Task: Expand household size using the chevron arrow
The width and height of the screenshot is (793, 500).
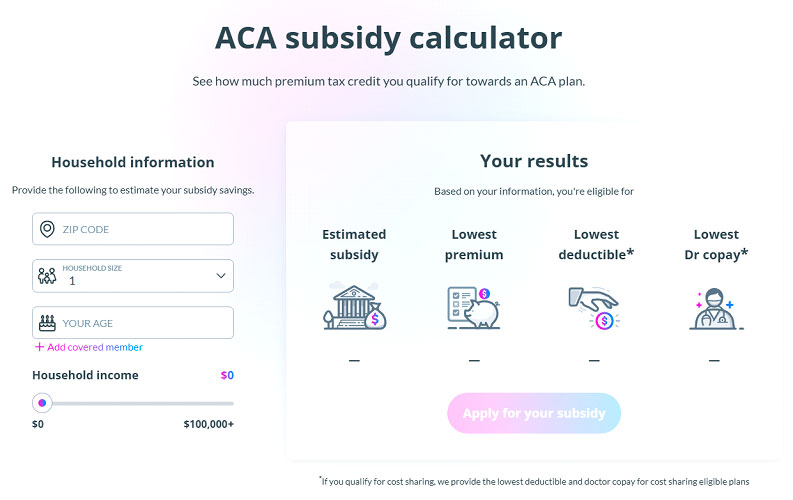Action: pyautogui.click(x=221, y=276)
